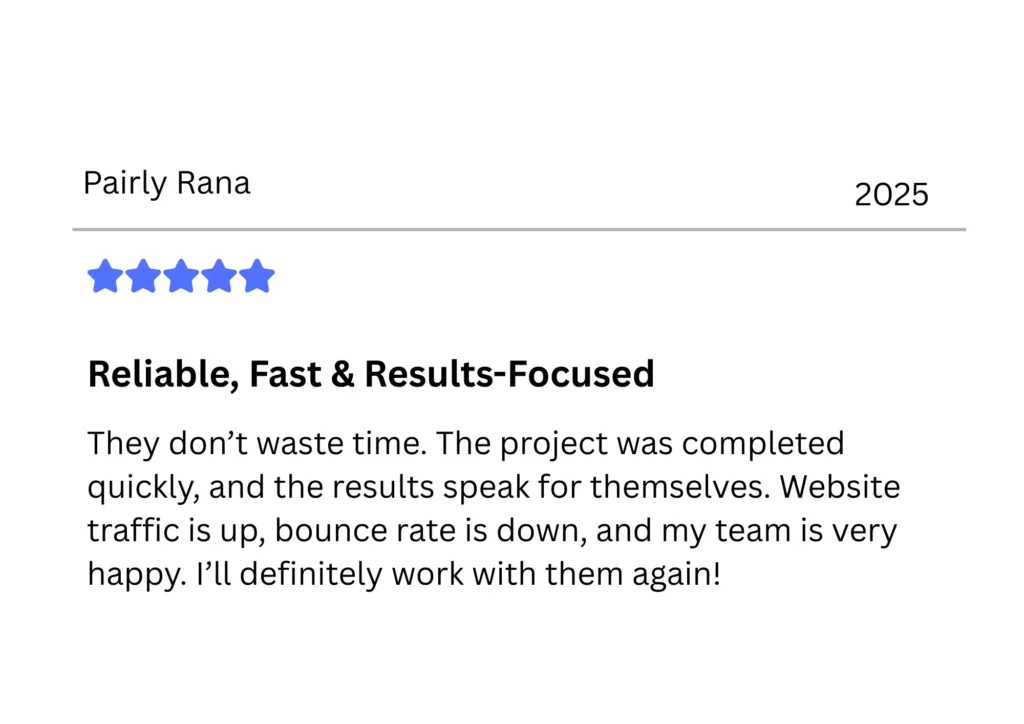This screenshot has height=724, width=1024.
Task: Click the word happy in last line
Action: 137,575
